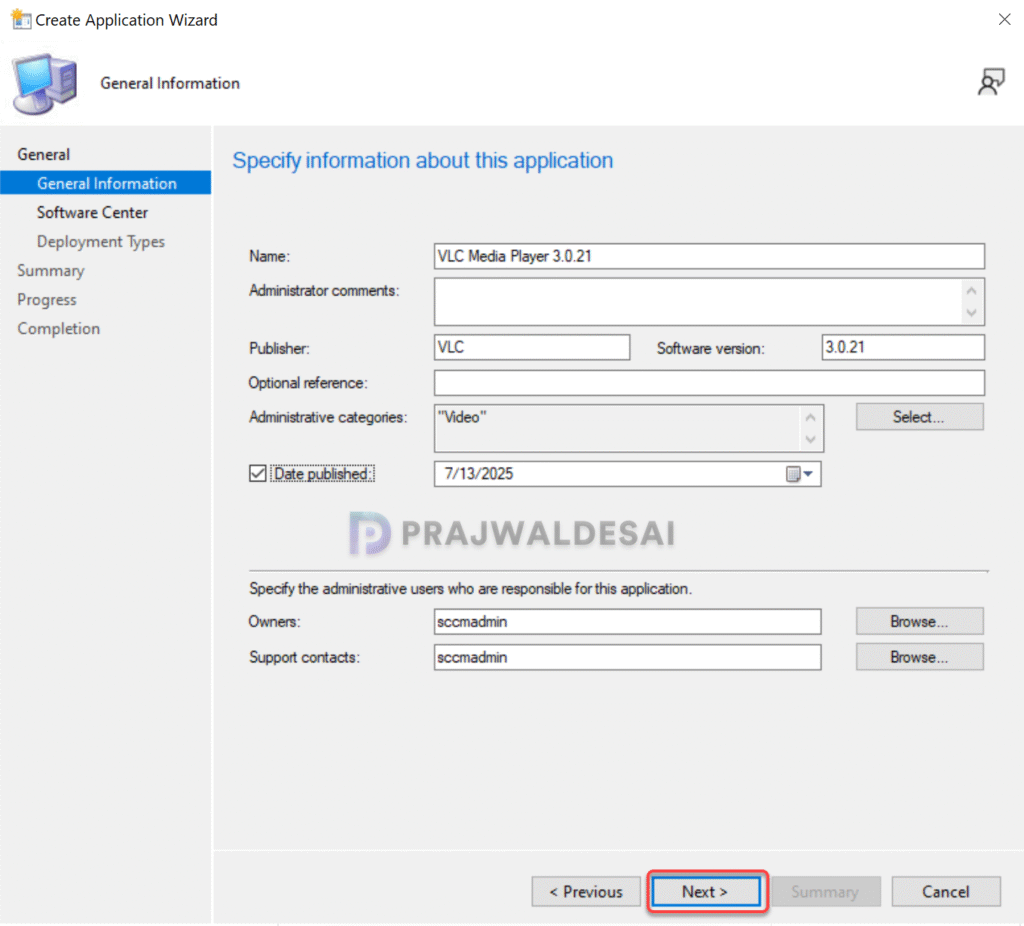
Task: Click the greyed Summary button
Action: click(x=825, y=891)
